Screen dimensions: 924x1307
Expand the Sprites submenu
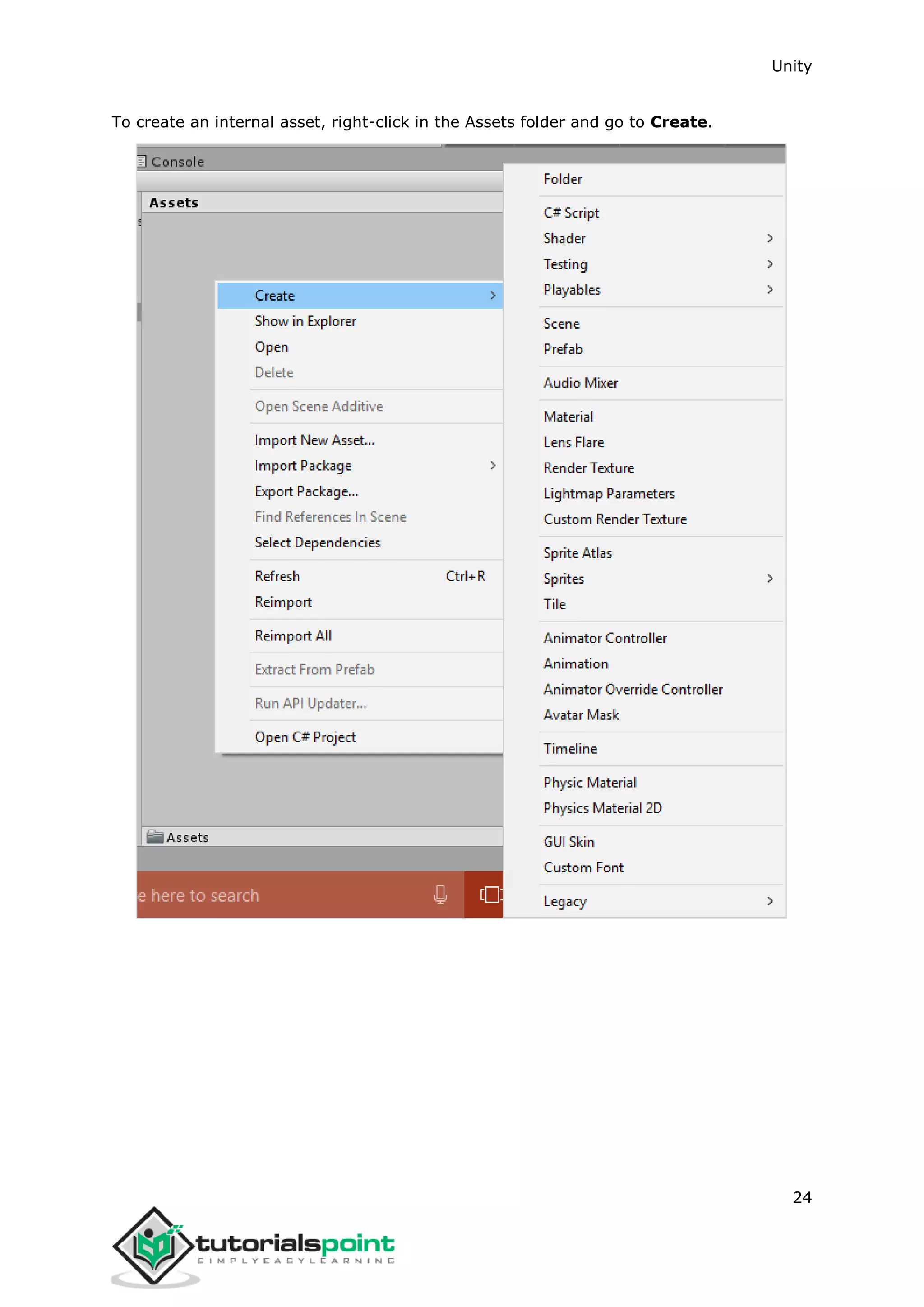click(769, 579)
